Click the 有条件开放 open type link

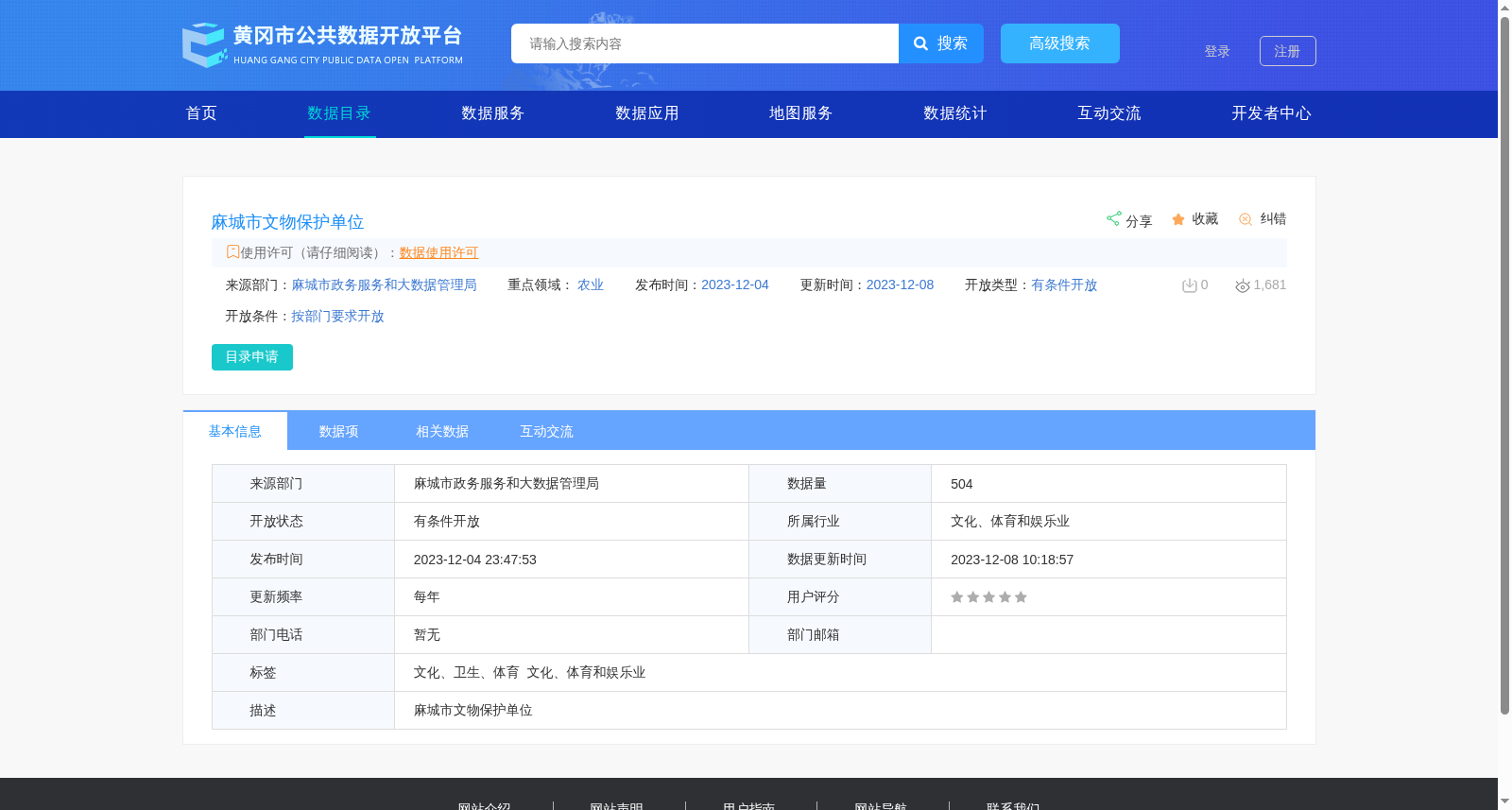point(1064,284)
